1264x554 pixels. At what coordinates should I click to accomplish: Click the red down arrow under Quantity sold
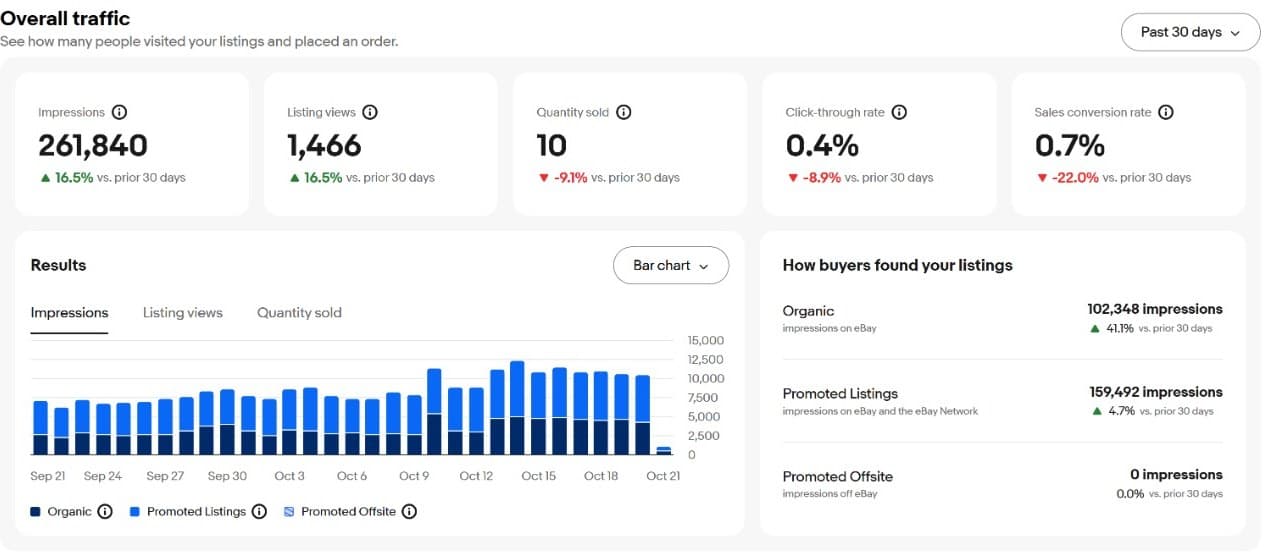(x=543, y=178)
